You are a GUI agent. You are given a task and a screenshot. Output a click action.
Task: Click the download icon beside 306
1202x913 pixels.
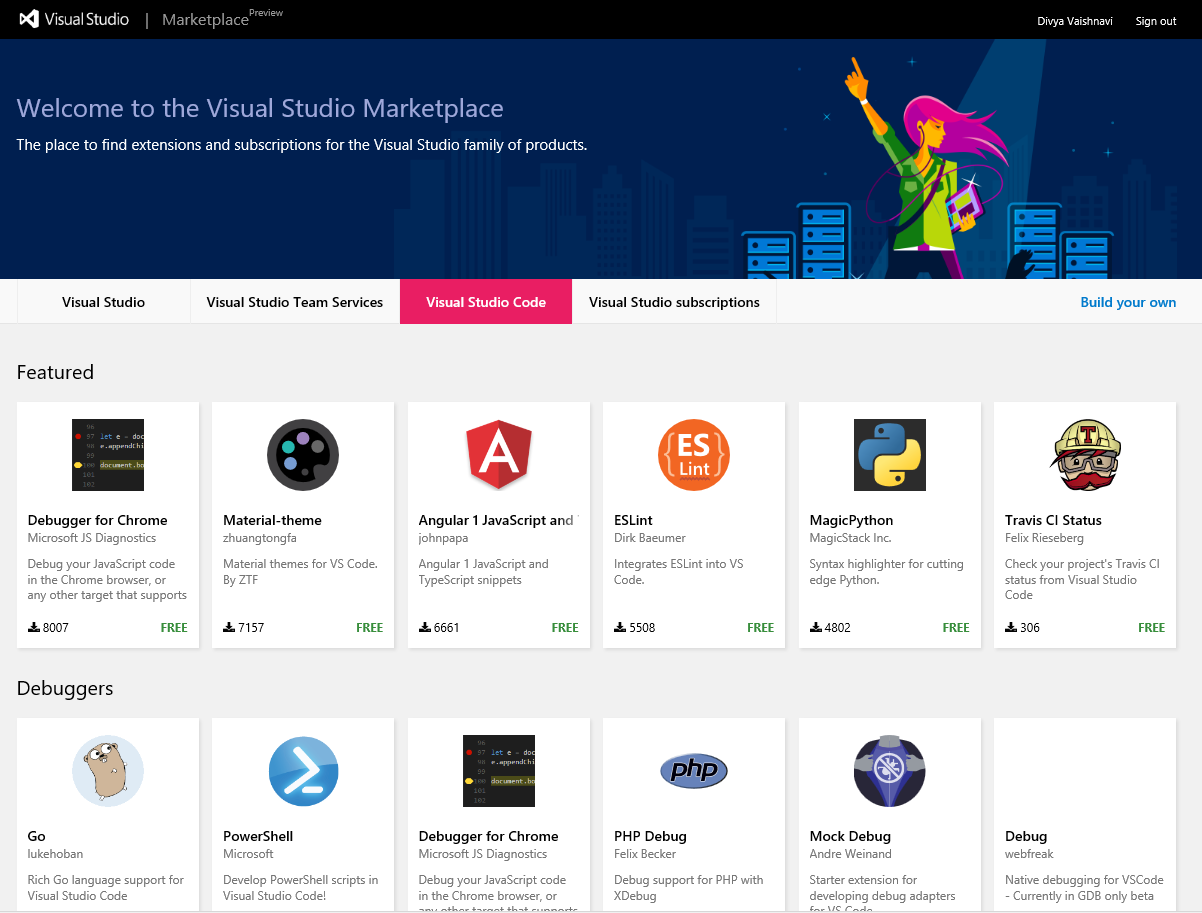[1011, 627]
